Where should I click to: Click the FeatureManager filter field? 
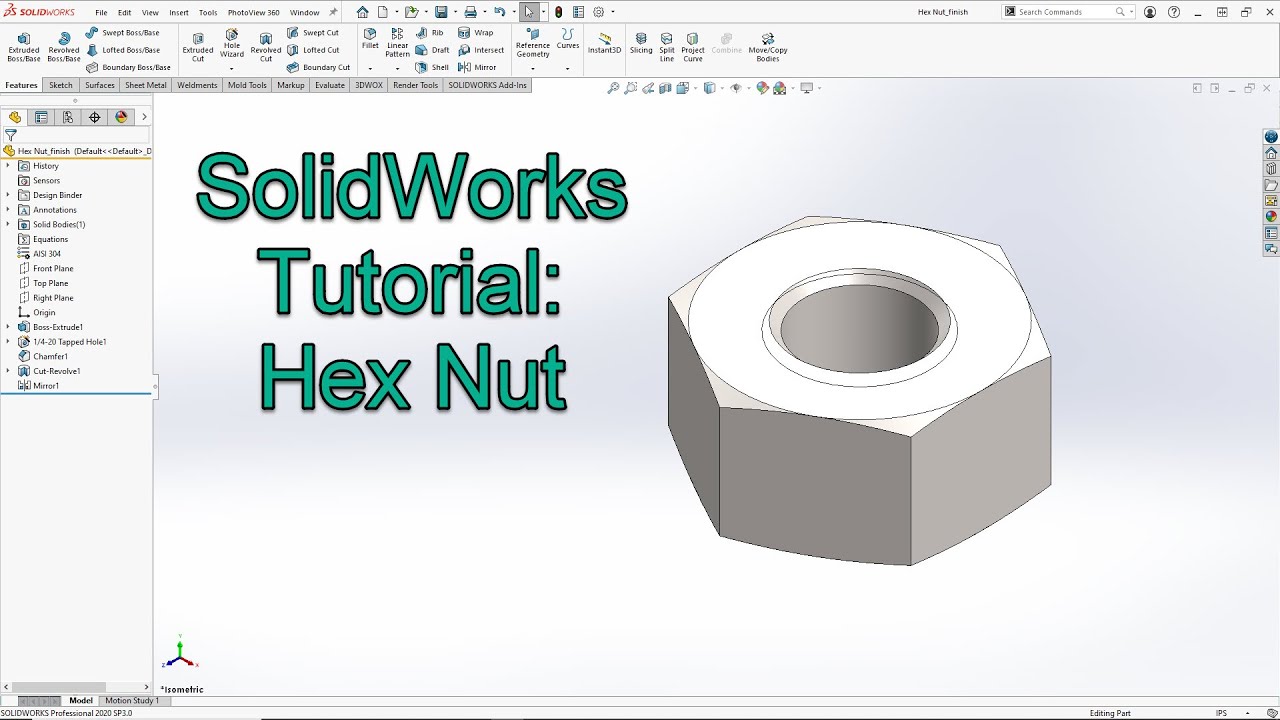tap(83, 135)
